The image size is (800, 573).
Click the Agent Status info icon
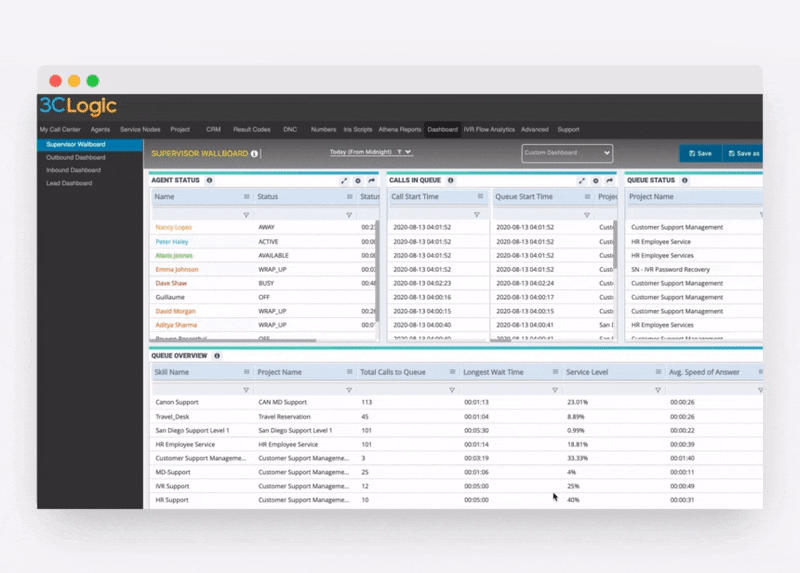[x=209, y=180]
